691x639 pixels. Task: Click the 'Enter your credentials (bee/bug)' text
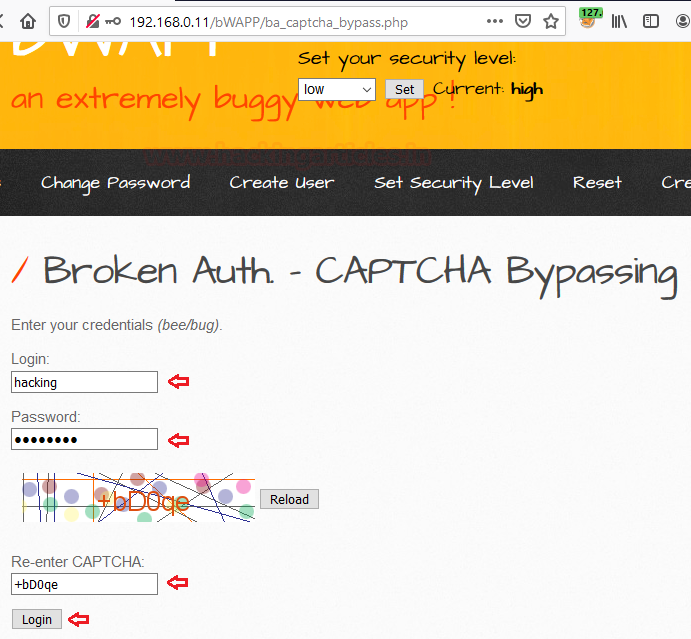pos(117,325)
